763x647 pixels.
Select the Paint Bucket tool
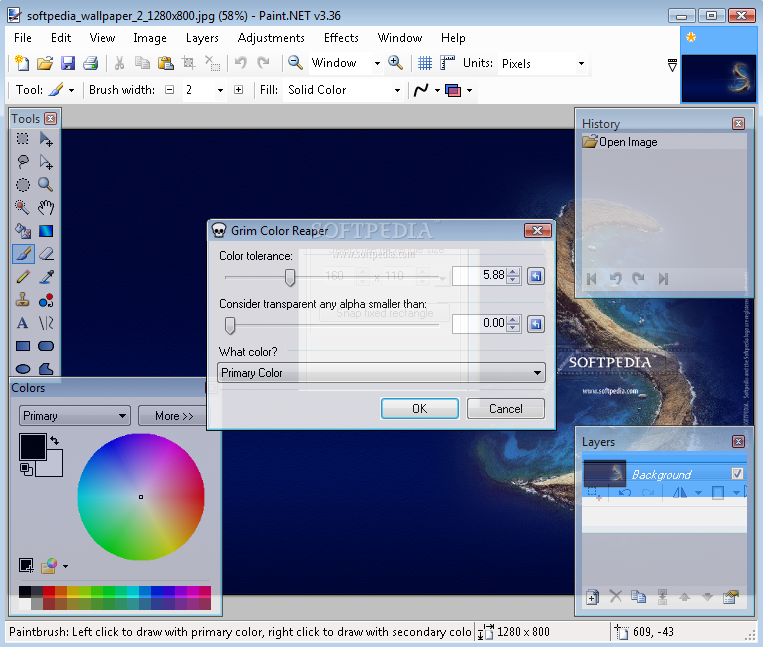[x=22, y=231]
